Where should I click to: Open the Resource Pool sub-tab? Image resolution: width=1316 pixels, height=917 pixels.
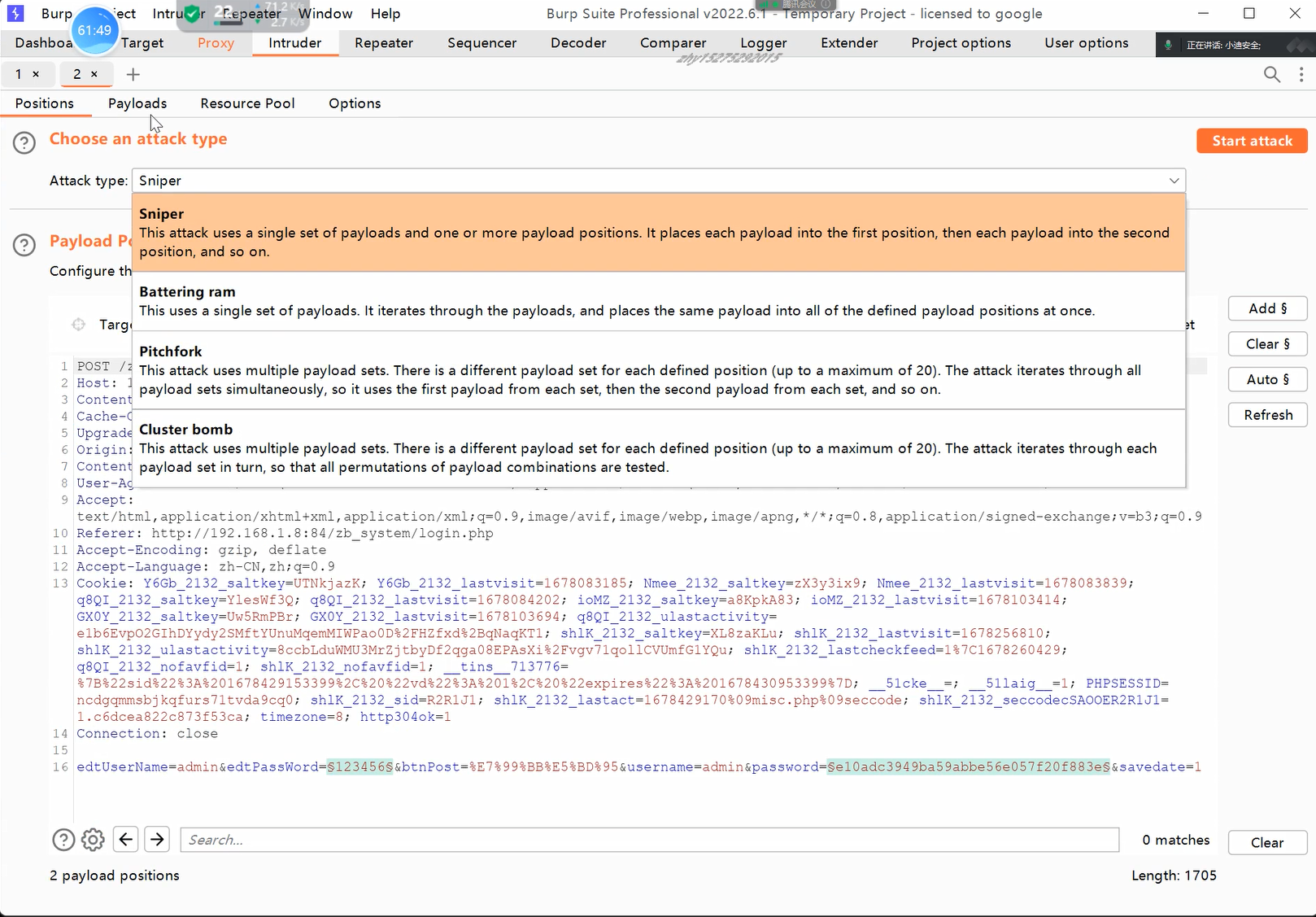point(248,103)
